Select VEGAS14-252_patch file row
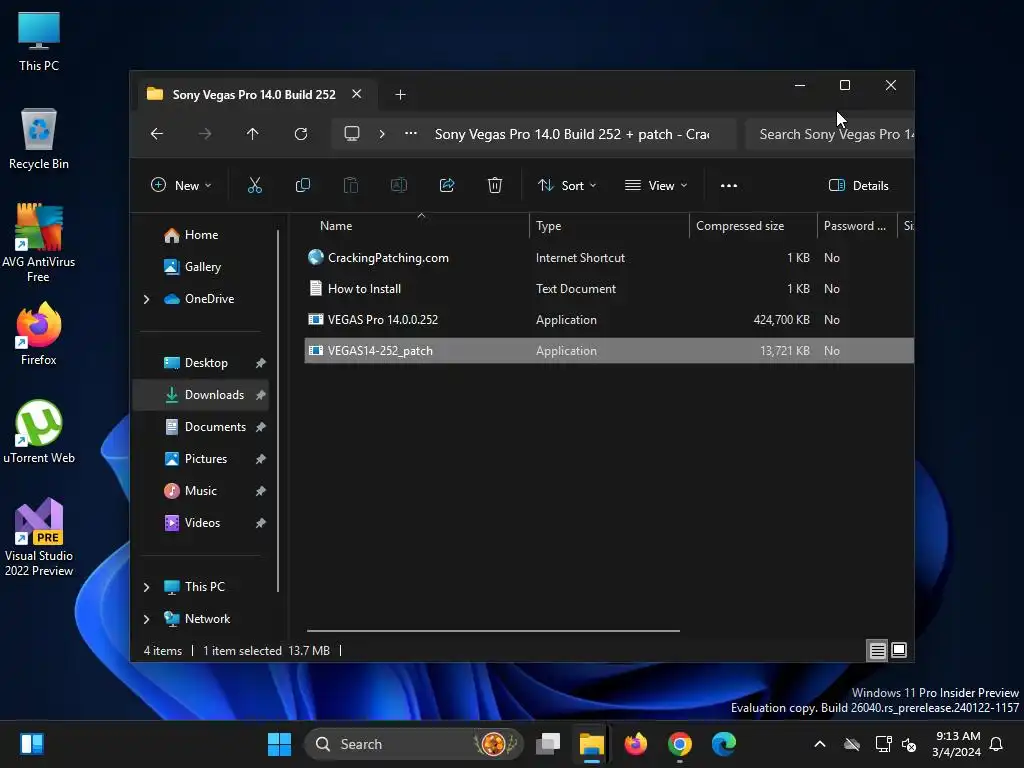 (609, 351)
